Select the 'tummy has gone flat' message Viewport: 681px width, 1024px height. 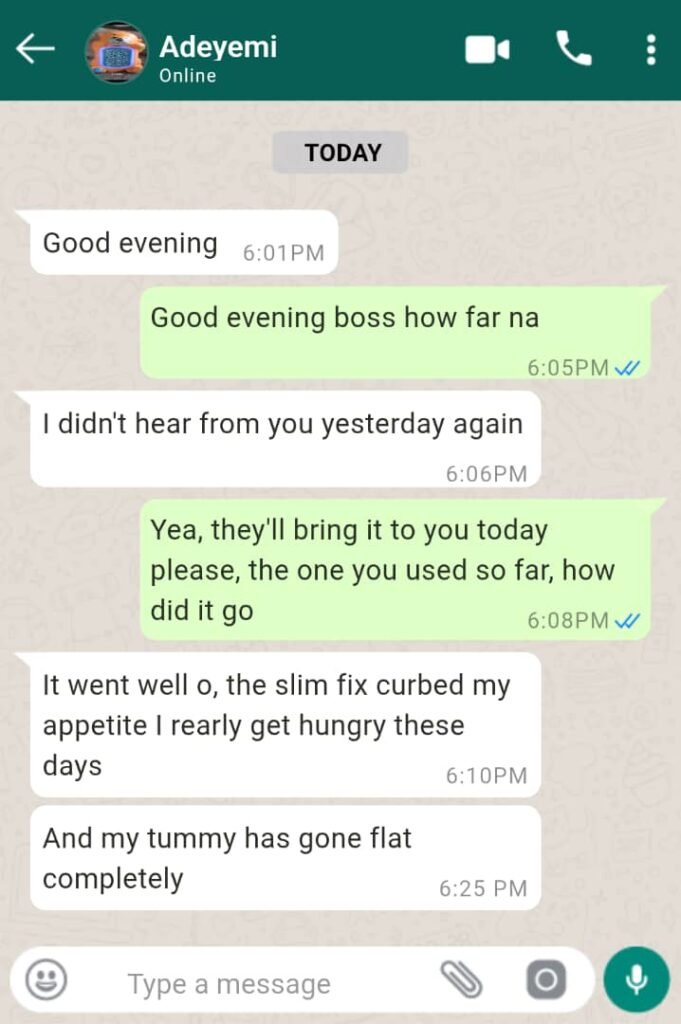point(285,858)
